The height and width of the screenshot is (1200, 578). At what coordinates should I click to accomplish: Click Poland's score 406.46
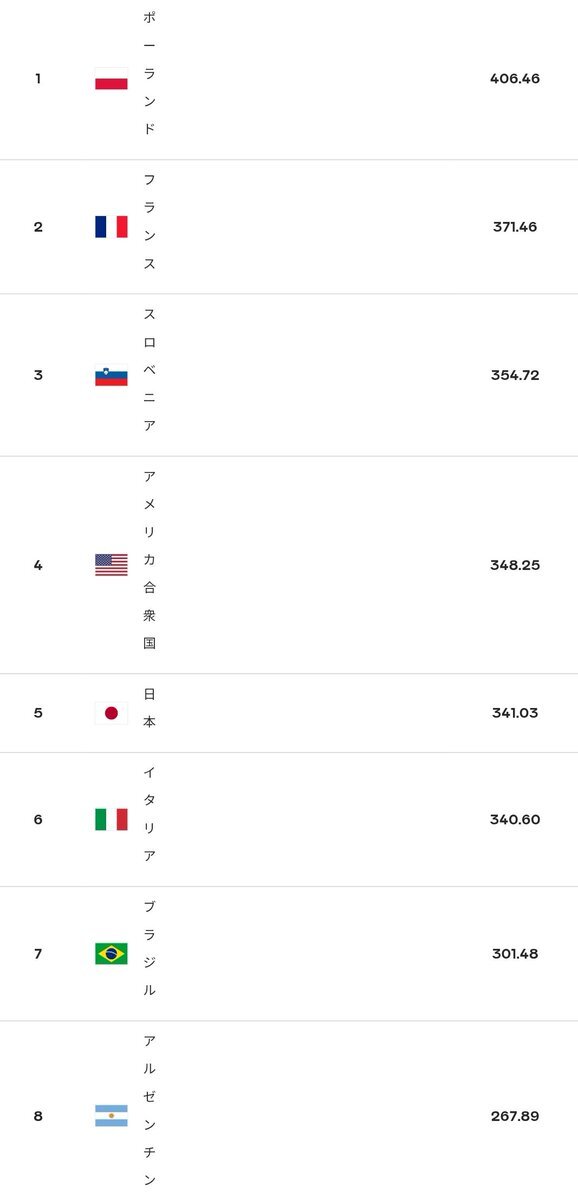click(x=515, y=78)
